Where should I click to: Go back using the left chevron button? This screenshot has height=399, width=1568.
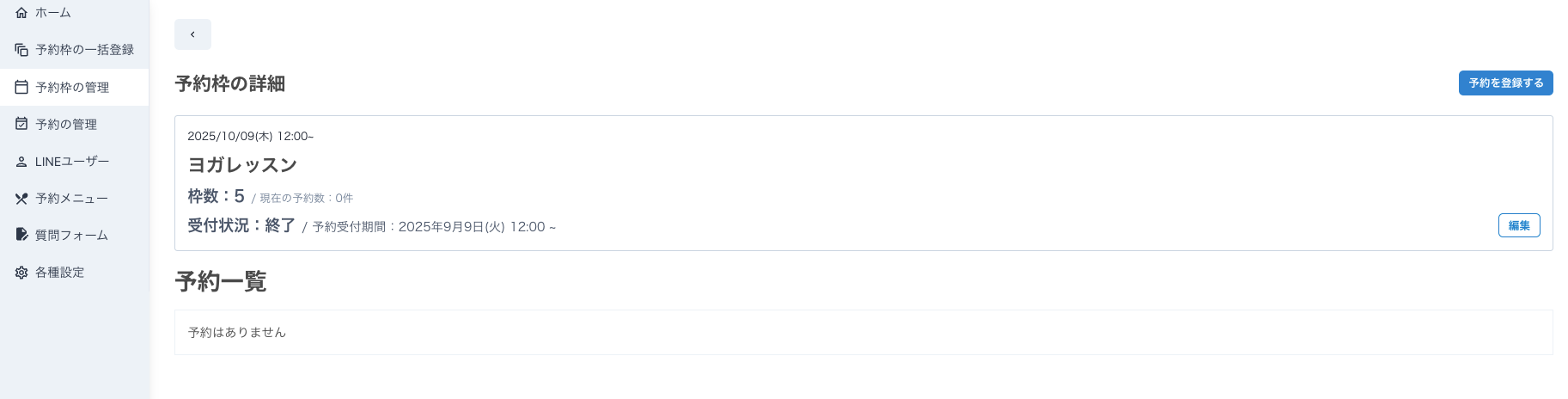[x=192, y=34]
